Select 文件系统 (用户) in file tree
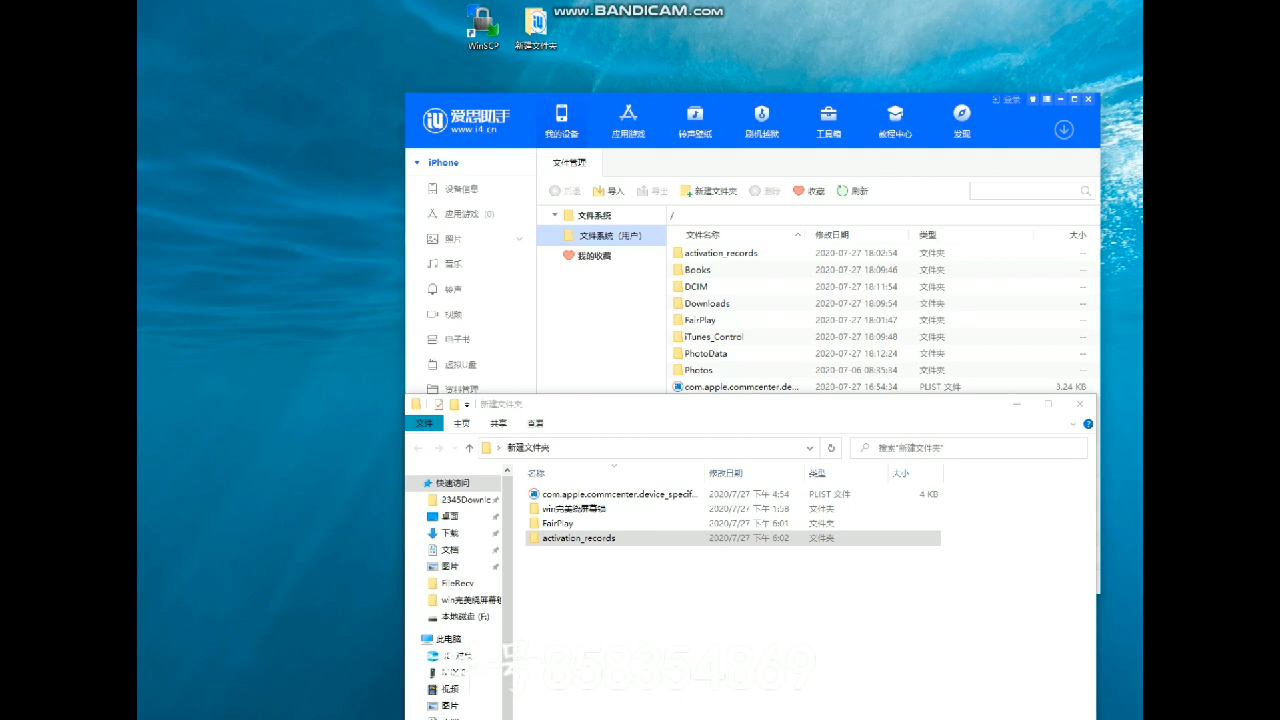 (602, 235)
